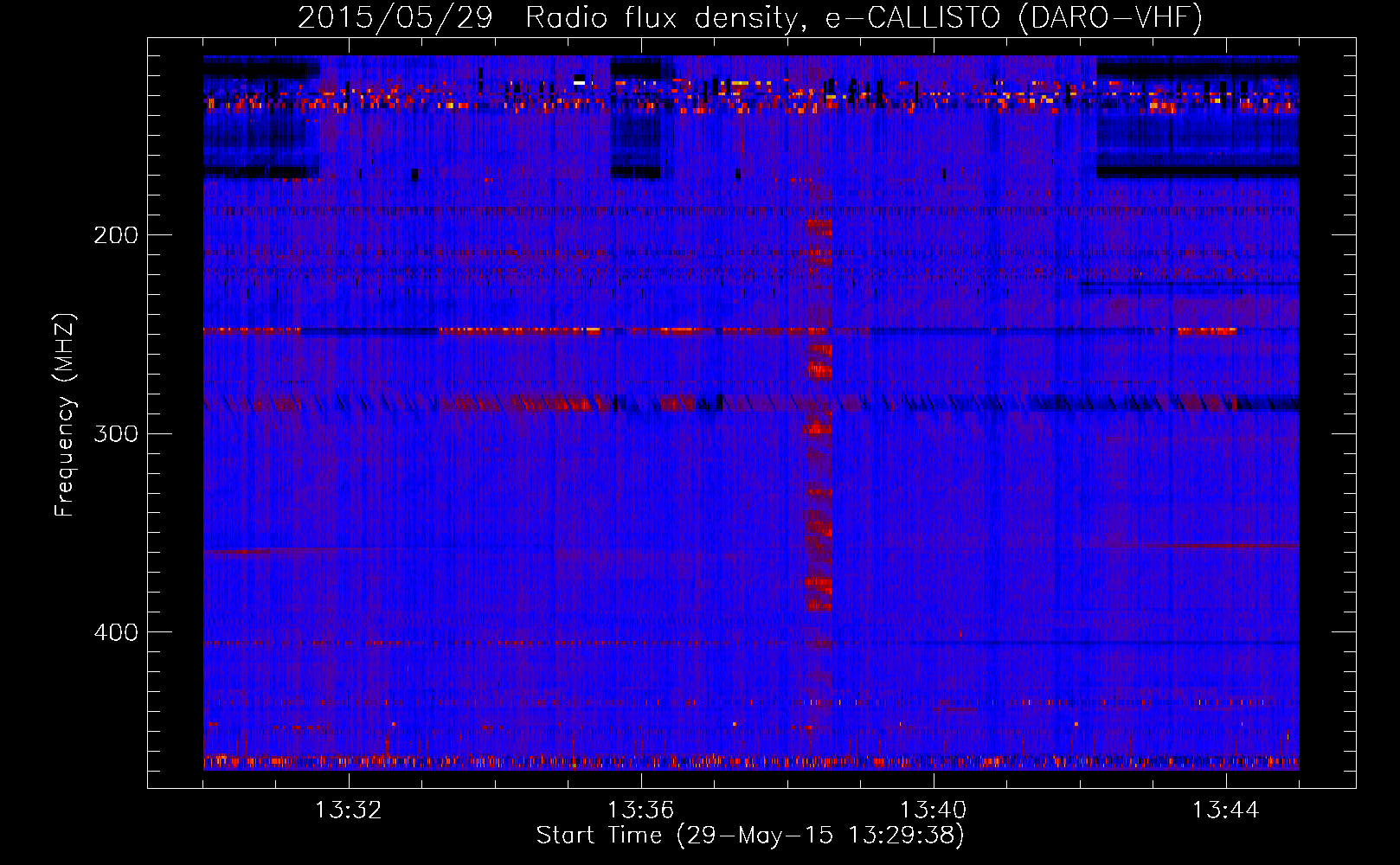Click the '13:36' time tick label
This screenshot has height=865, width=1400.
pyautogui.click(x=640, y=811)
